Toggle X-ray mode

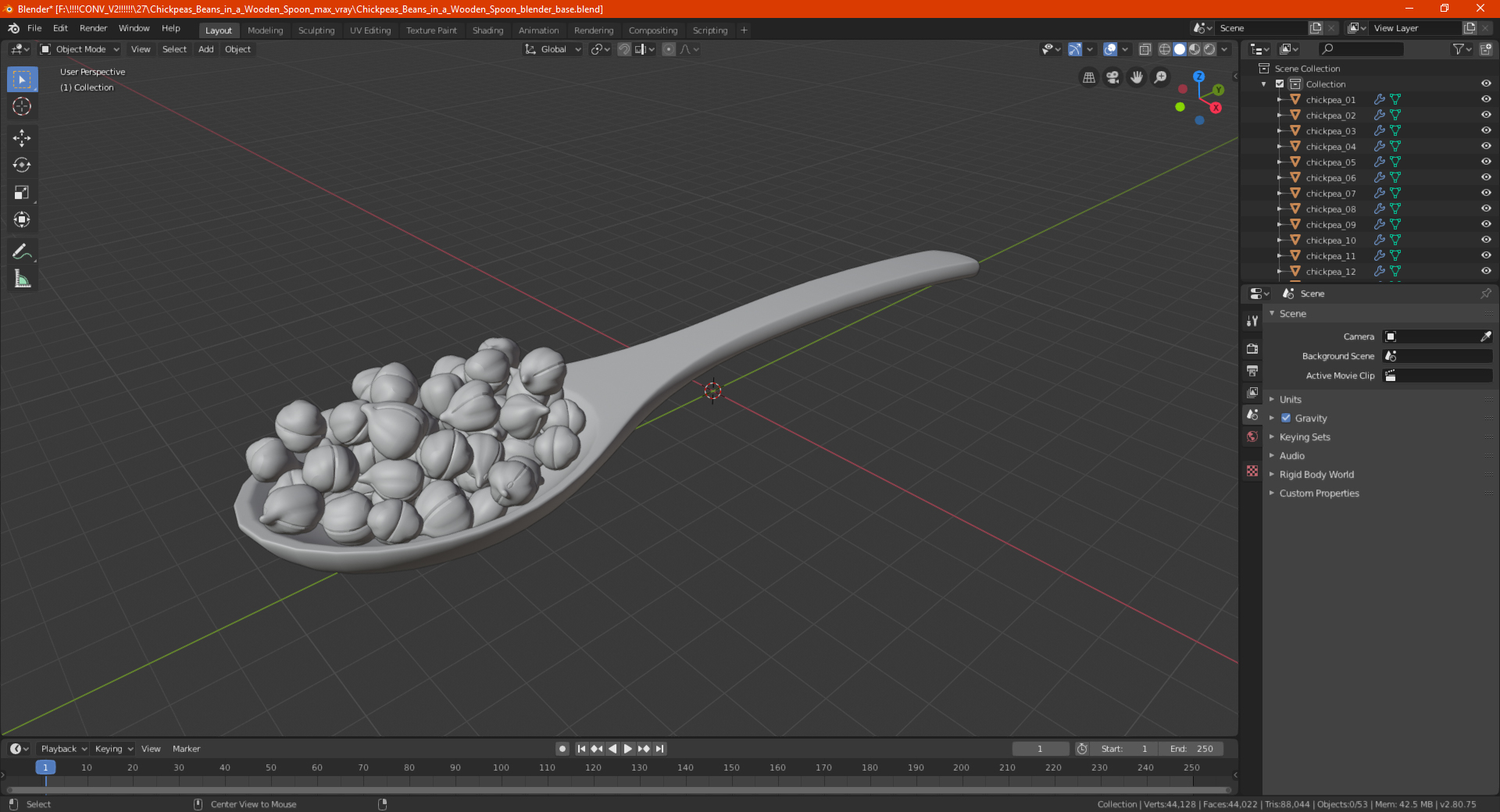coord(1145,49)
